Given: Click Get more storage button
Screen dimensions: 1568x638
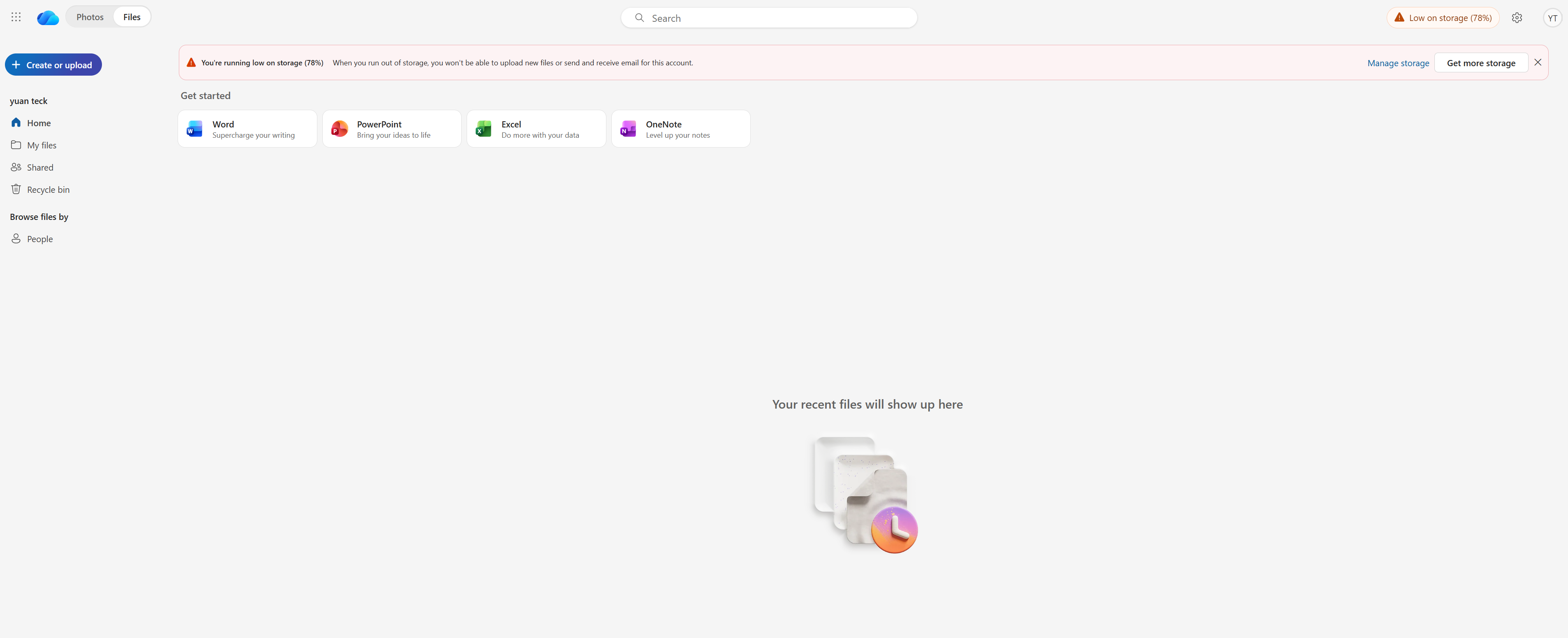Looking at the screenshot, I should [x=1480, y=63].
